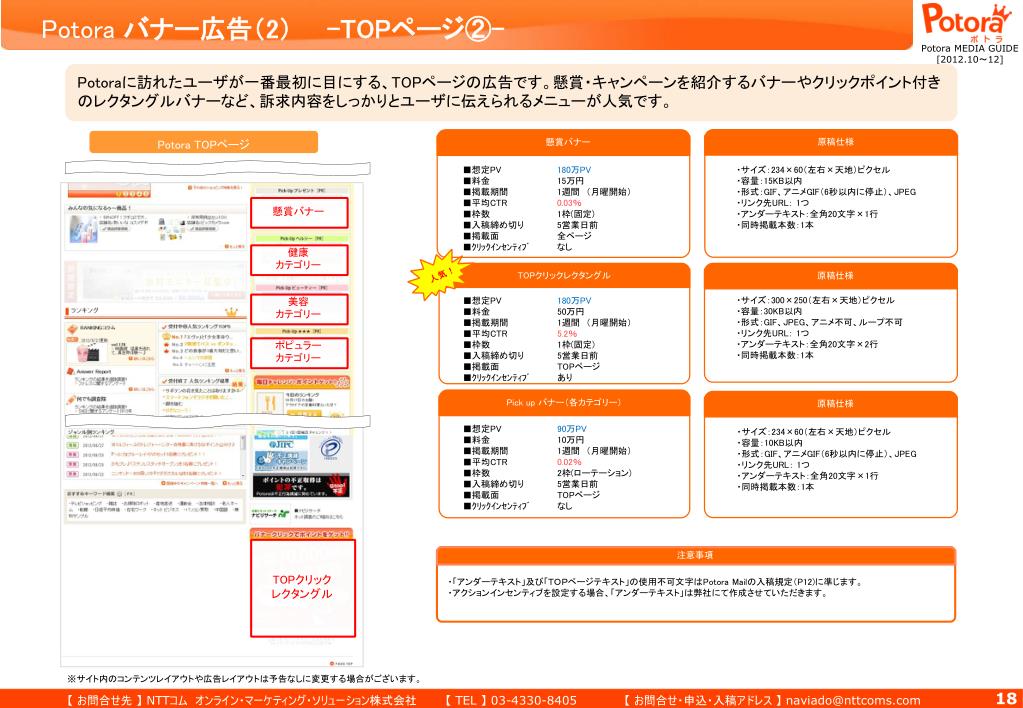1023x708 pixels.
Task: Select the red ポピュラーカテゴリー box
Action: coord(299,352)
